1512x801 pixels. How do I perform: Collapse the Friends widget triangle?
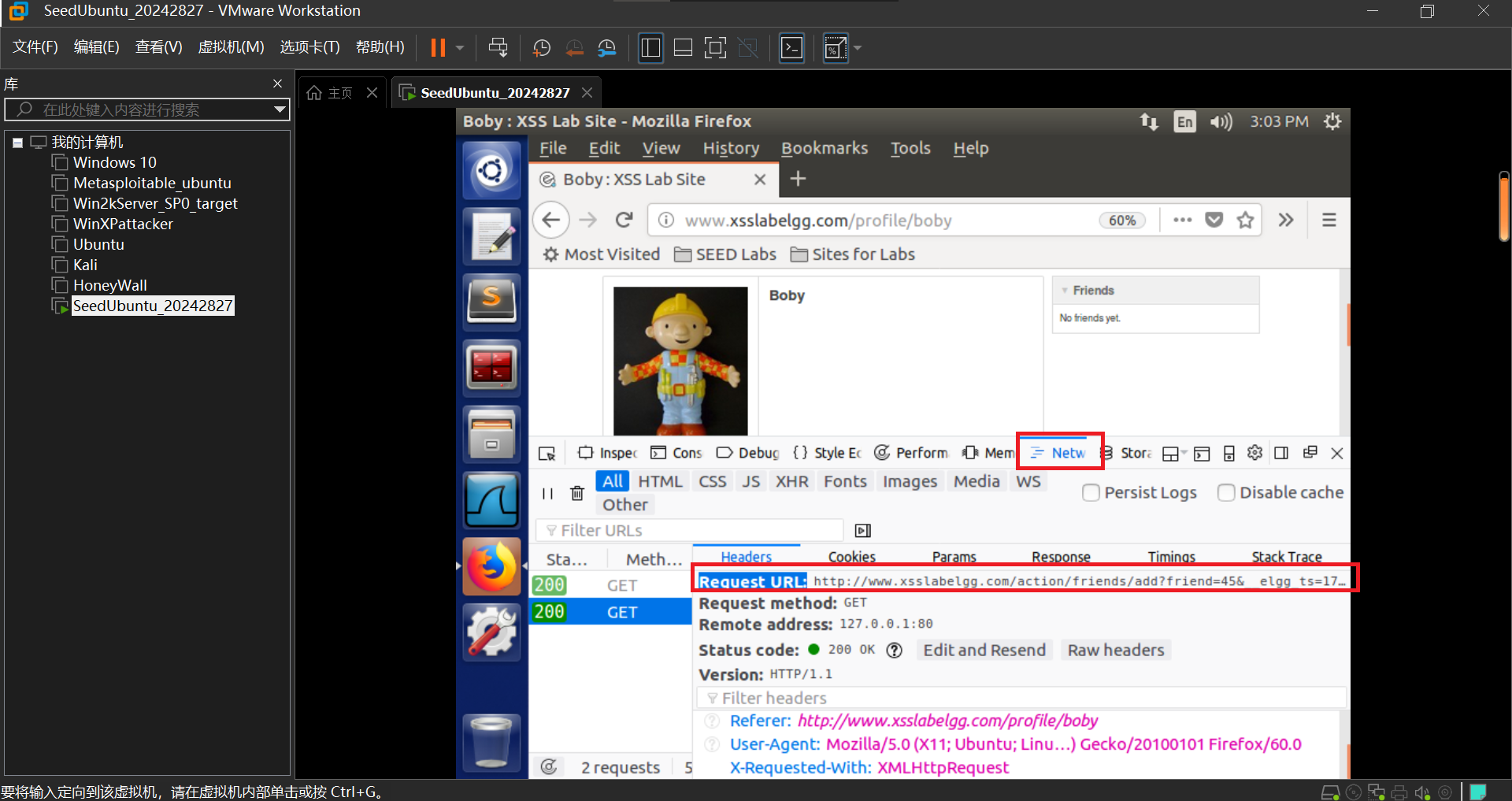click(x=1065, y=291)
